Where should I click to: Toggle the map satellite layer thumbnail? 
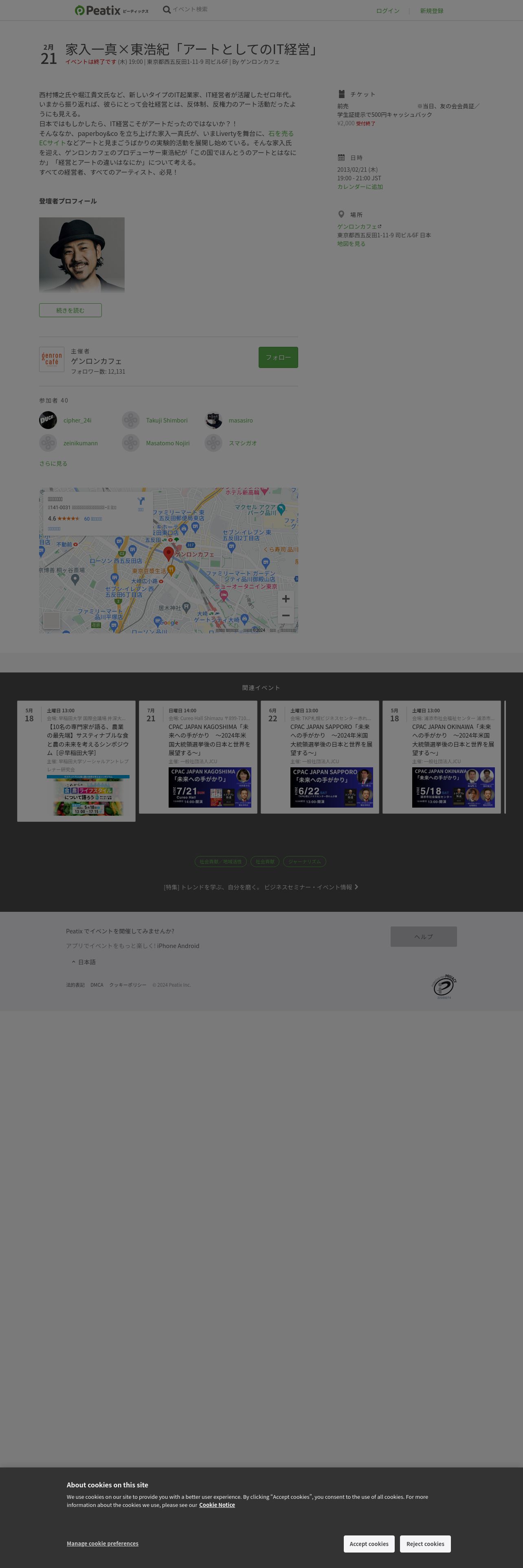pyautogui.click(x=52, y=620)
